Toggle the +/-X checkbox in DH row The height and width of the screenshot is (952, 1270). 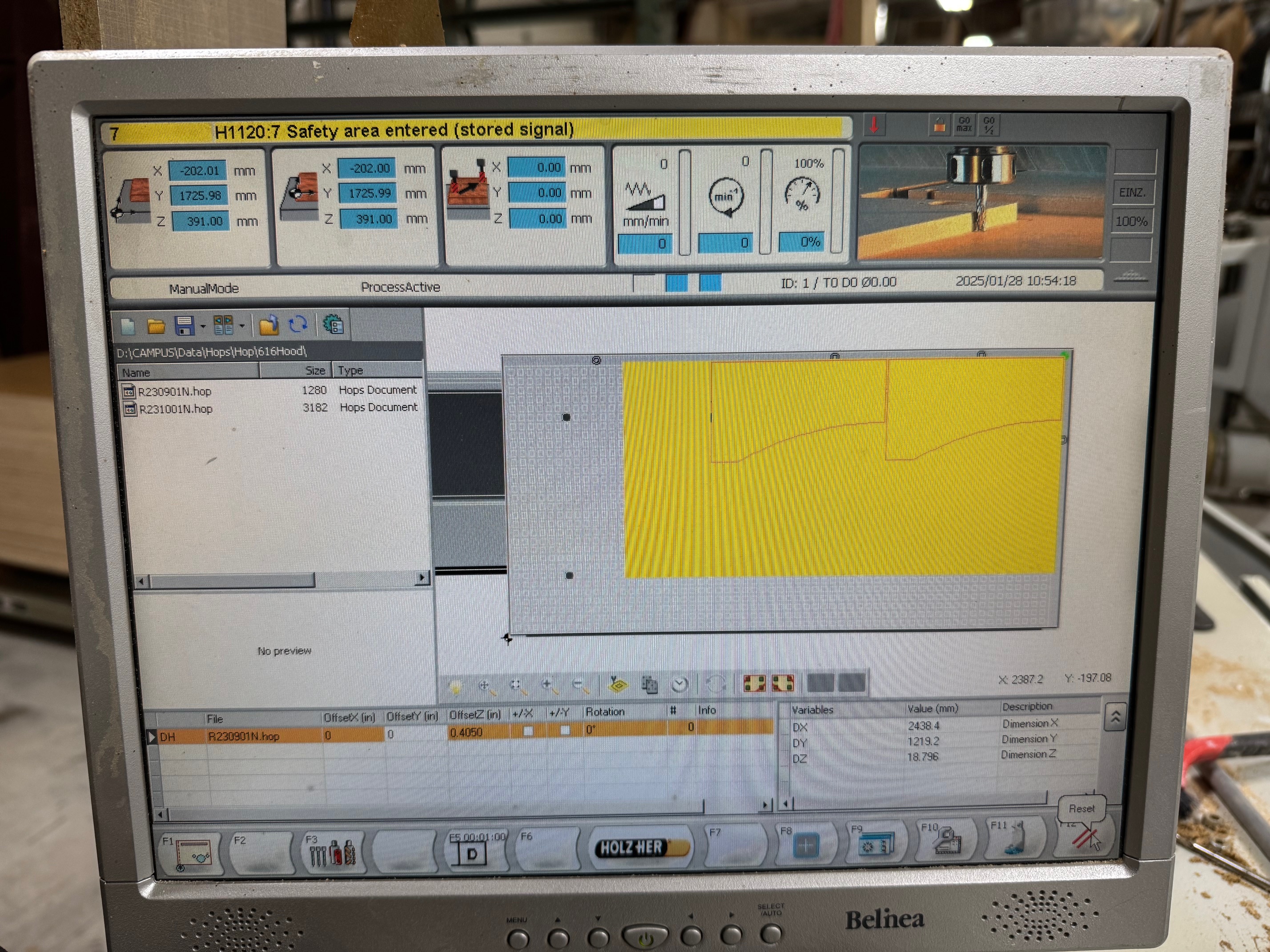[x=528, y=731]
